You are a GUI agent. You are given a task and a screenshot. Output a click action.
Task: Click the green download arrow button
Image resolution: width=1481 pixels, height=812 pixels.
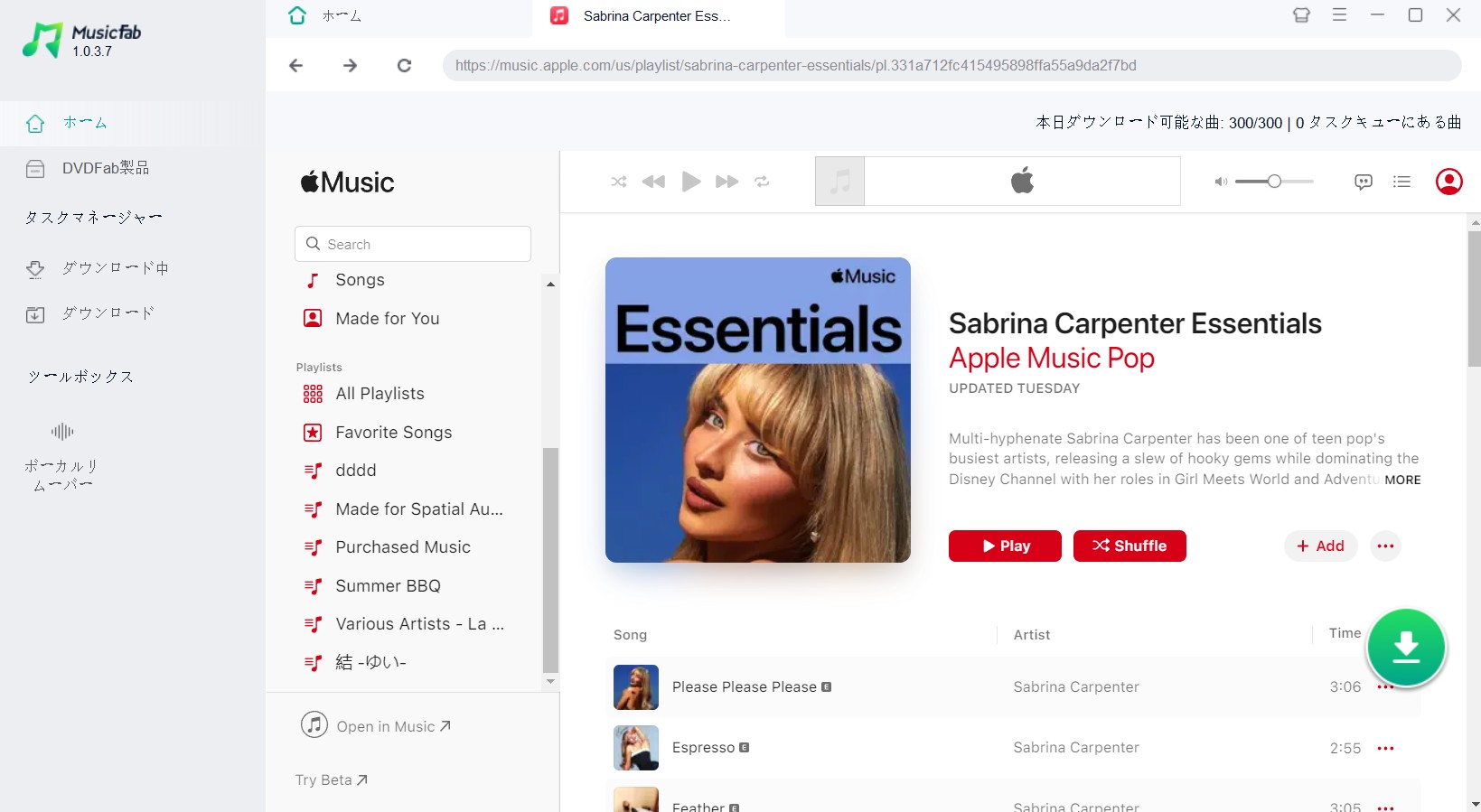point(1406,648)
